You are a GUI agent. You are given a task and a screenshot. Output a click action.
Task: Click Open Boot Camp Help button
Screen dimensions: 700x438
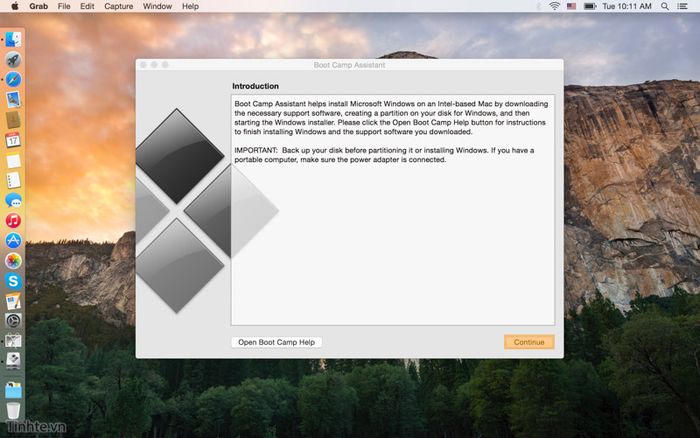pos(276,342)
